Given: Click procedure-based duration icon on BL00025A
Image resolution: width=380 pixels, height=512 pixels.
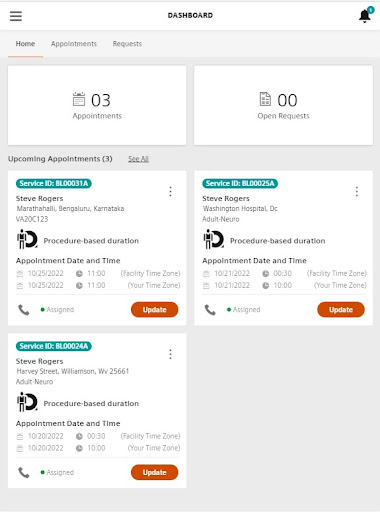Looking at the screenshot, I should (214, 239).
